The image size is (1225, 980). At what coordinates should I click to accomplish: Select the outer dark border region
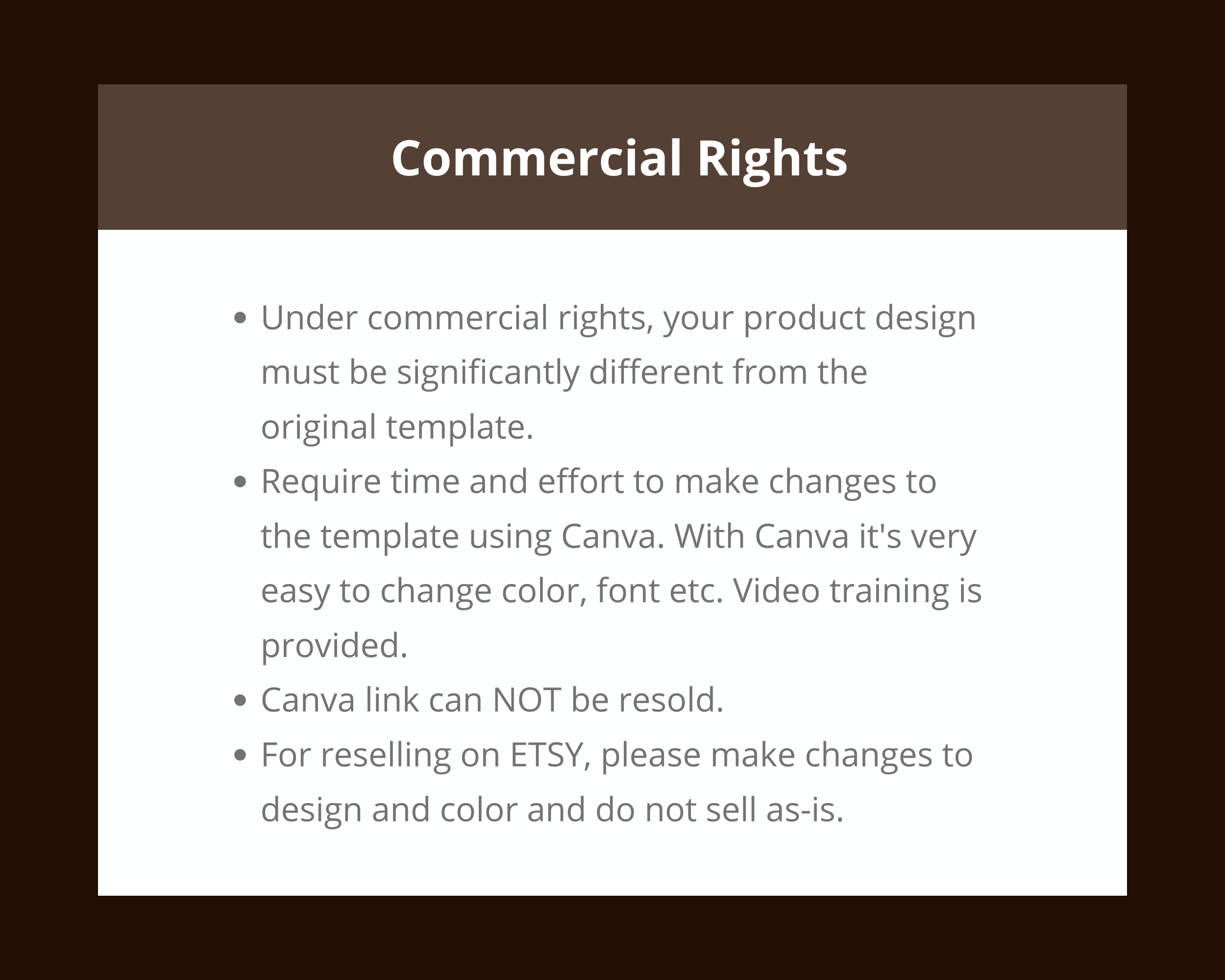tap(50, 50)
